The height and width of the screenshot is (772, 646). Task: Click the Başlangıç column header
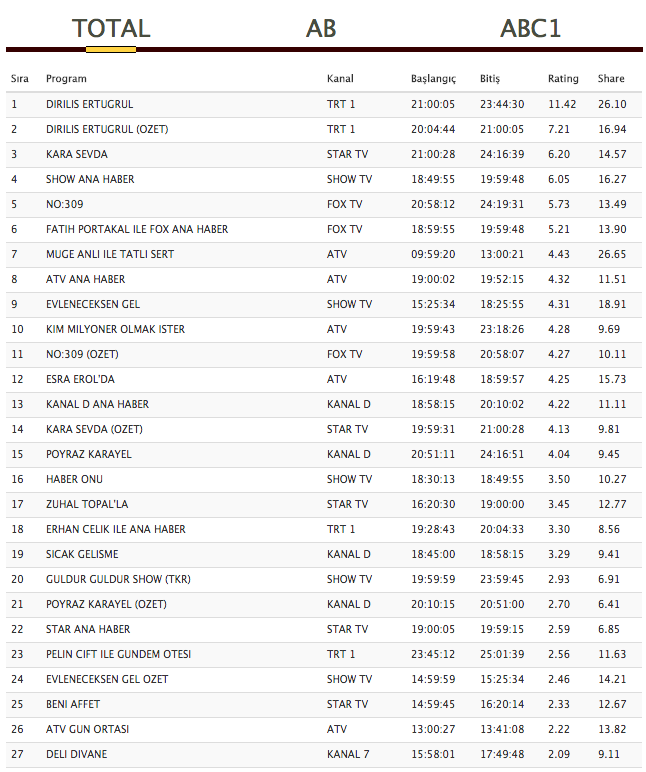pos(433,79)
